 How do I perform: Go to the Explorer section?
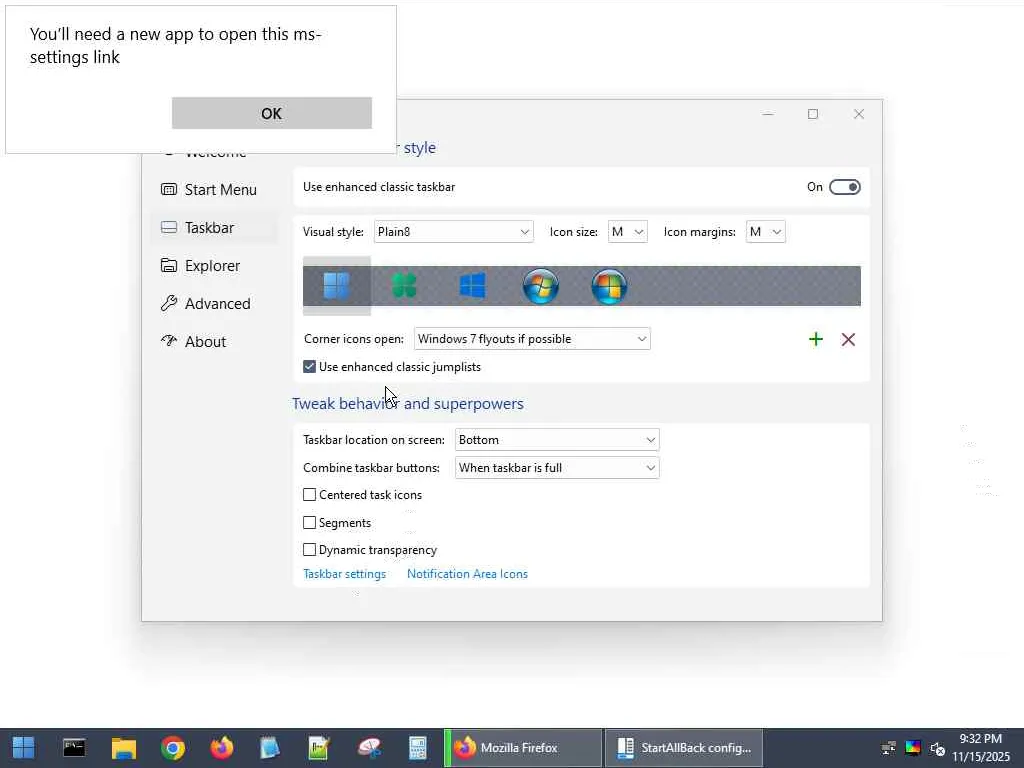pyautogui.click(x=215, y=266)
